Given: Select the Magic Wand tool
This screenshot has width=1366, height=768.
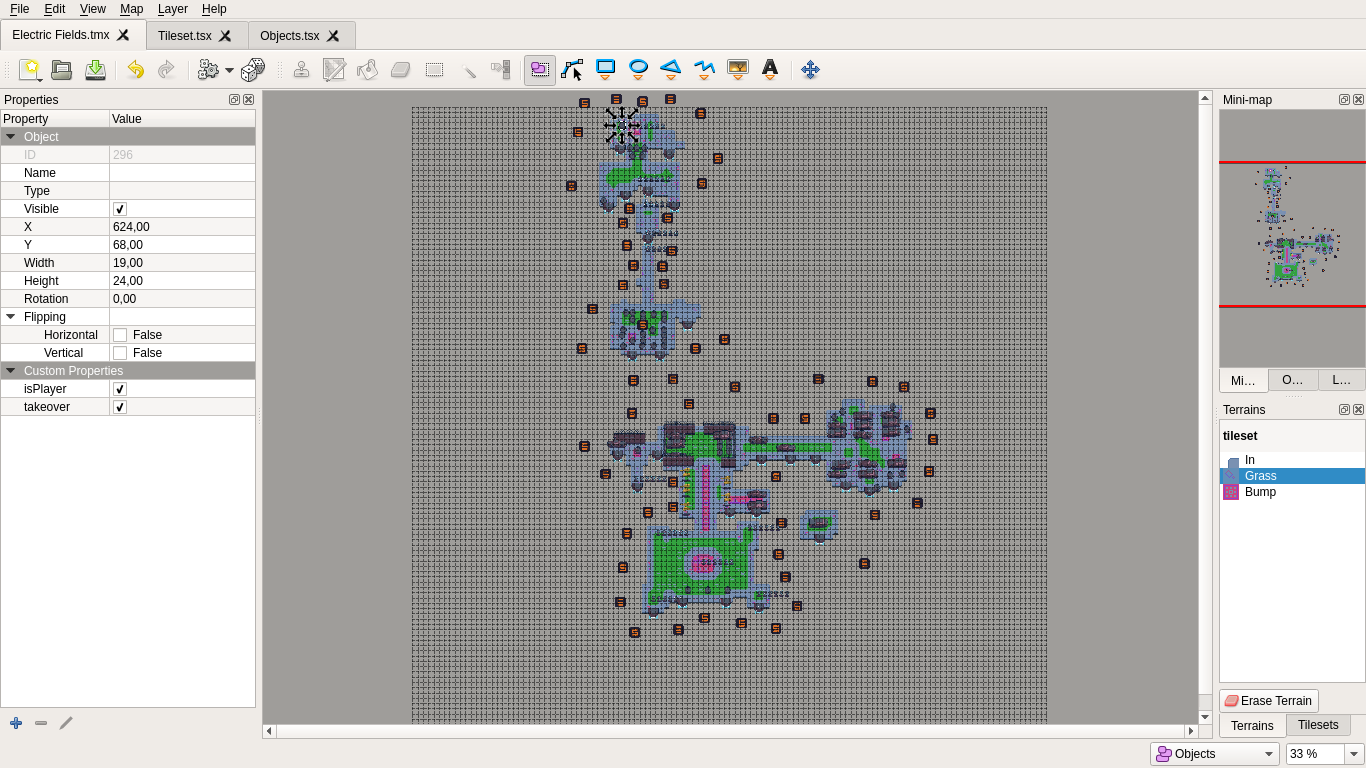Looking at the screenshot, I should pos(467,69).
